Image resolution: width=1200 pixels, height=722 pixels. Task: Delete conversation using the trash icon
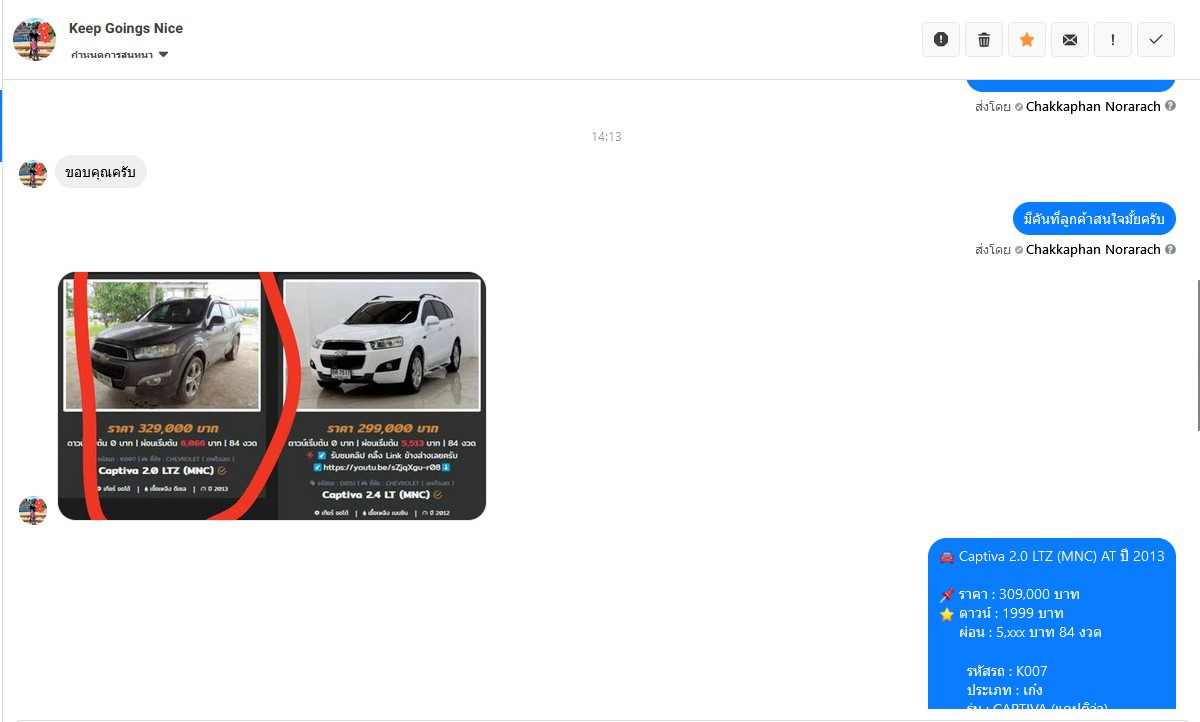pyautogui.click(x=984, y=39)
